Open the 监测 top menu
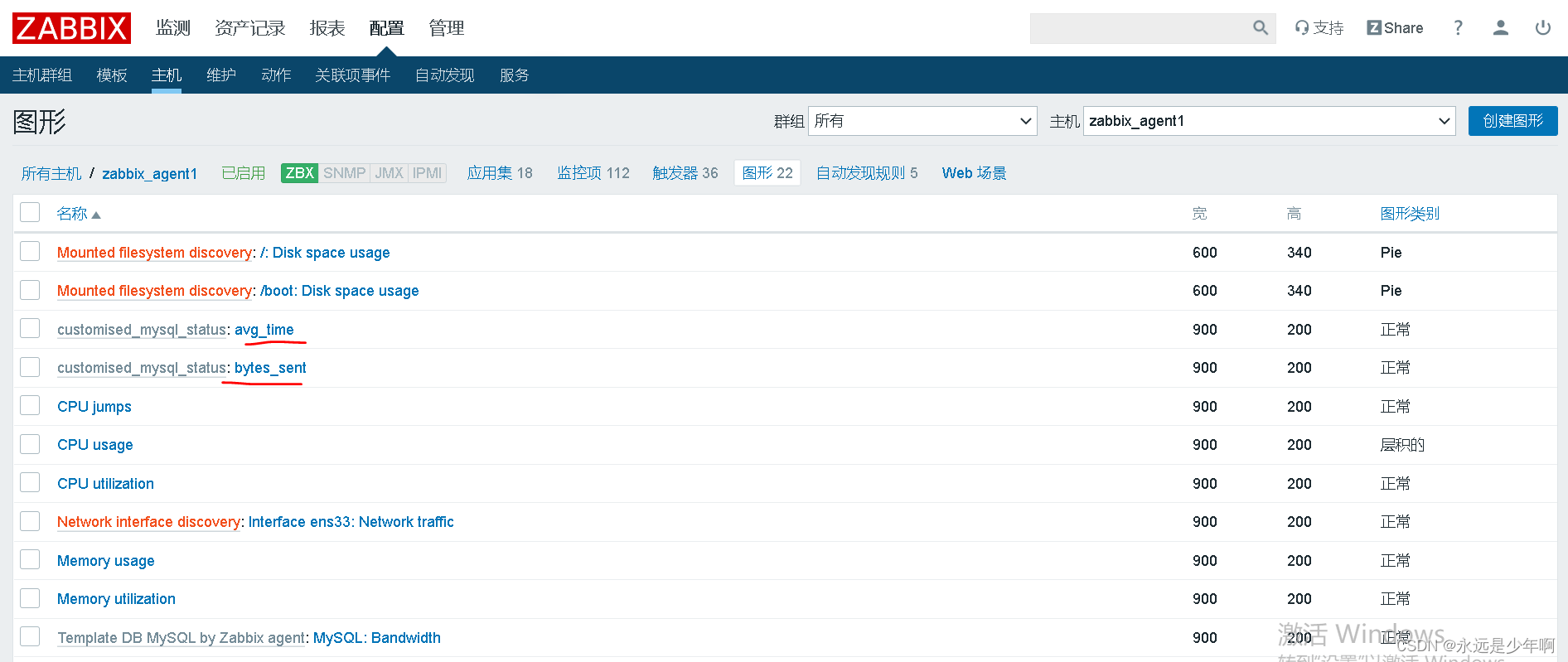 [x=173, y=28]
